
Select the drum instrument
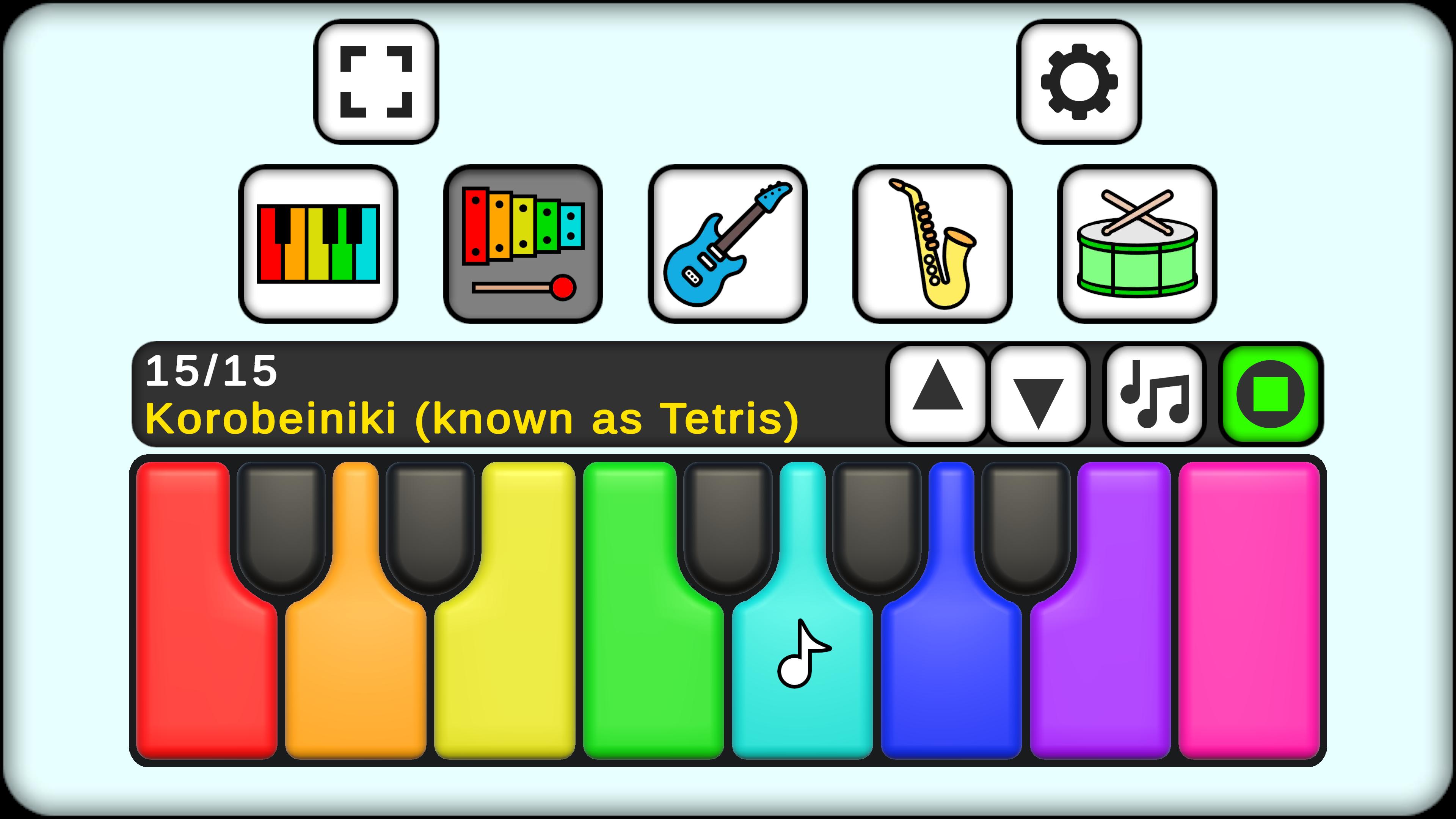click(1137, 243)
